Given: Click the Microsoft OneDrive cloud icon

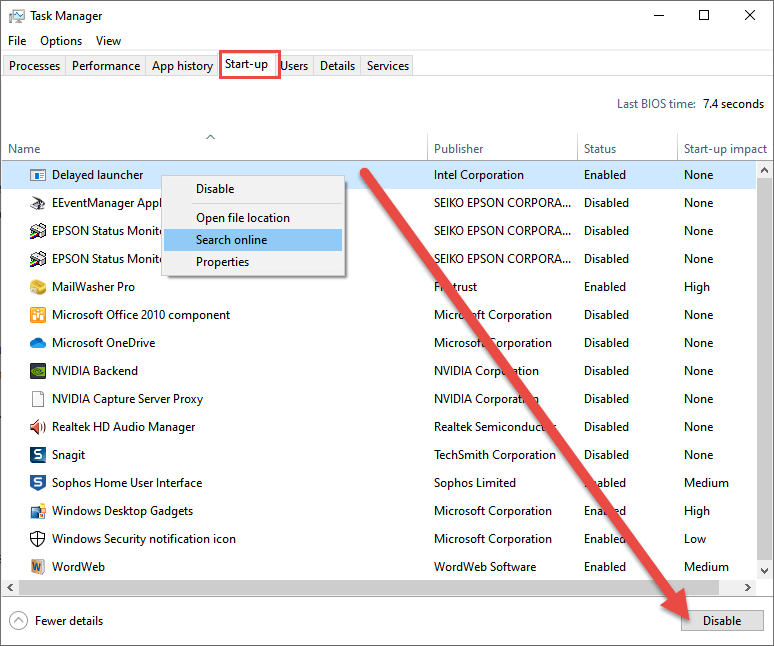Looking at the screenshot, I should tap(38, 343).
